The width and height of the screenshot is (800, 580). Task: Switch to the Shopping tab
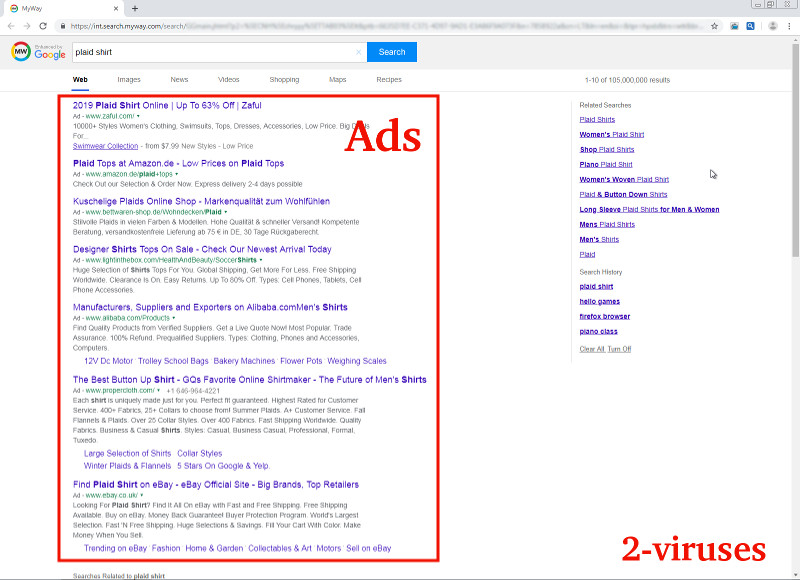coord(284,79)
